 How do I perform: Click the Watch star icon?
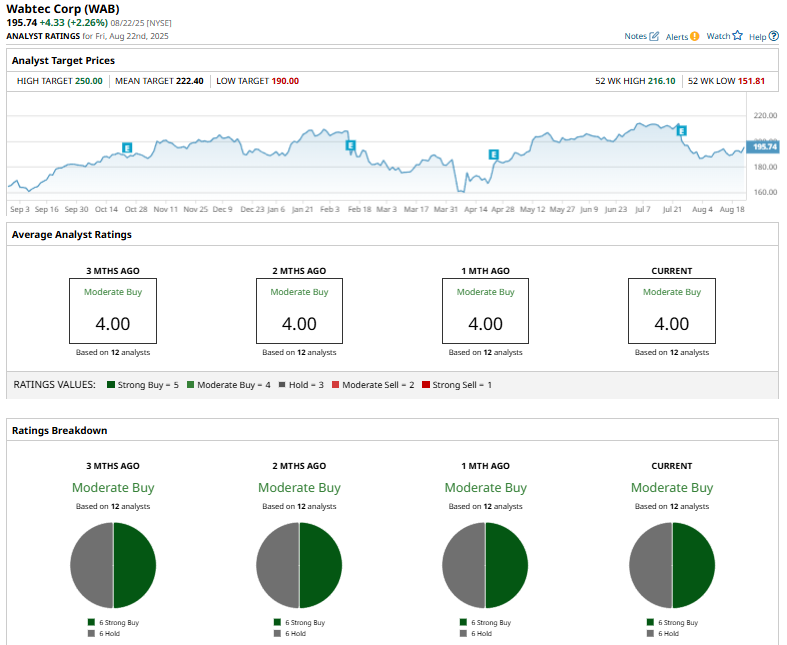pyautogui.click(x=737, y=36)
